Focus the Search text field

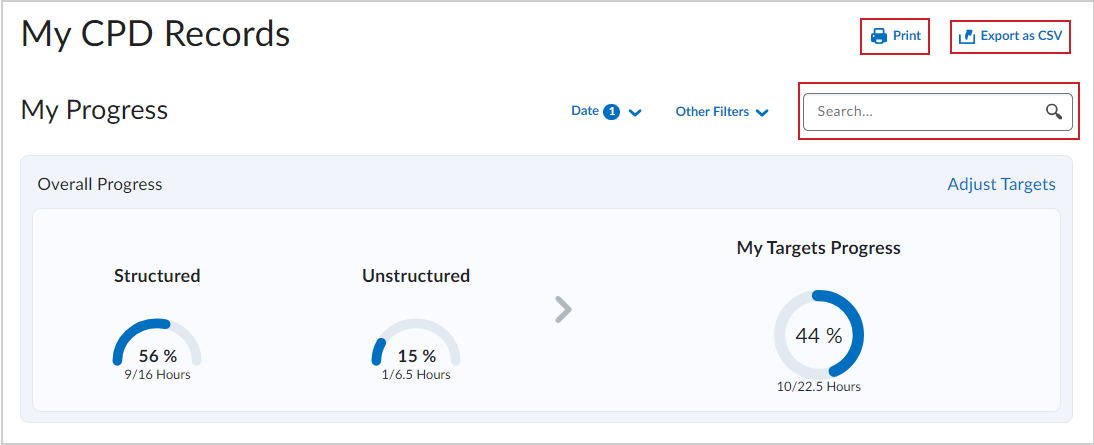point(938,112)
